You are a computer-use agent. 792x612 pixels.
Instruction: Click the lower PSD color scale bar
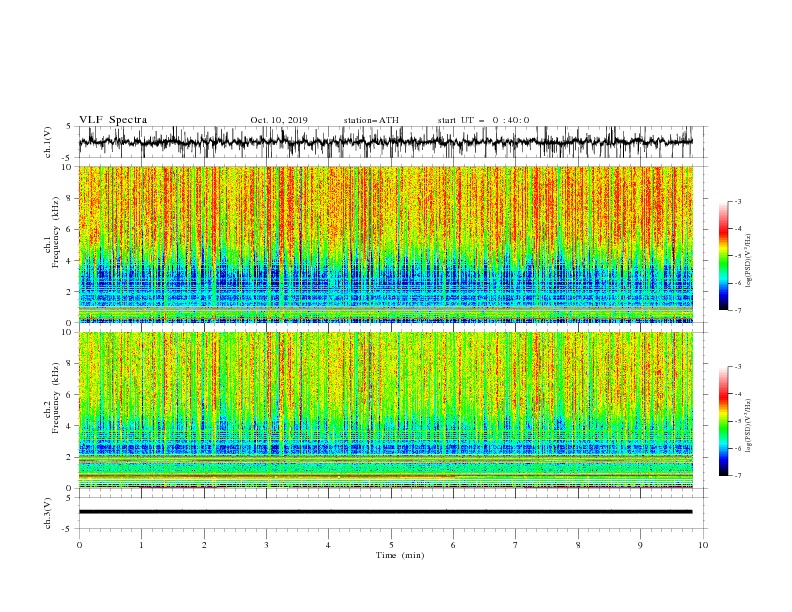pyautogui.click(x=723, y=421)
